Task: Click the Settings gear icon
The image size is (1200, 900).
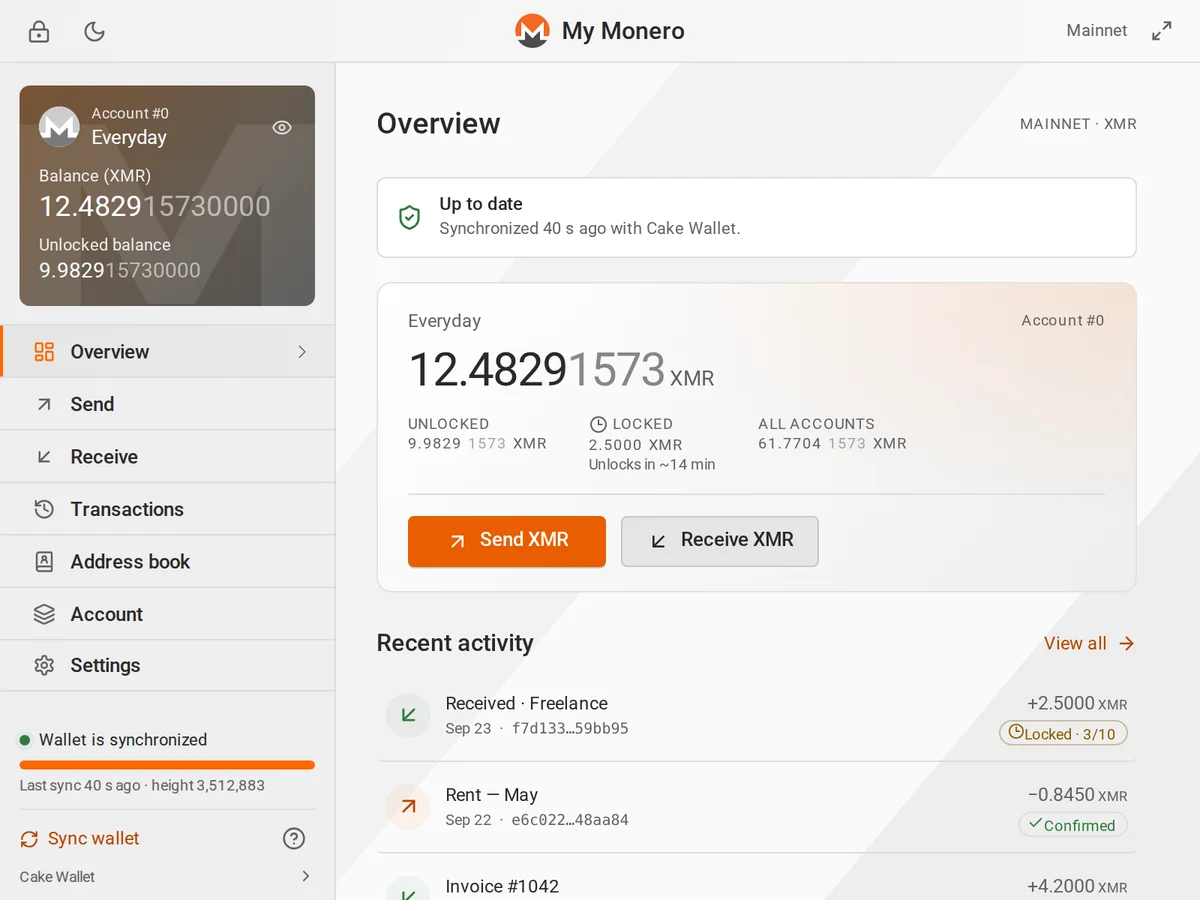Action: coord(44,666)
